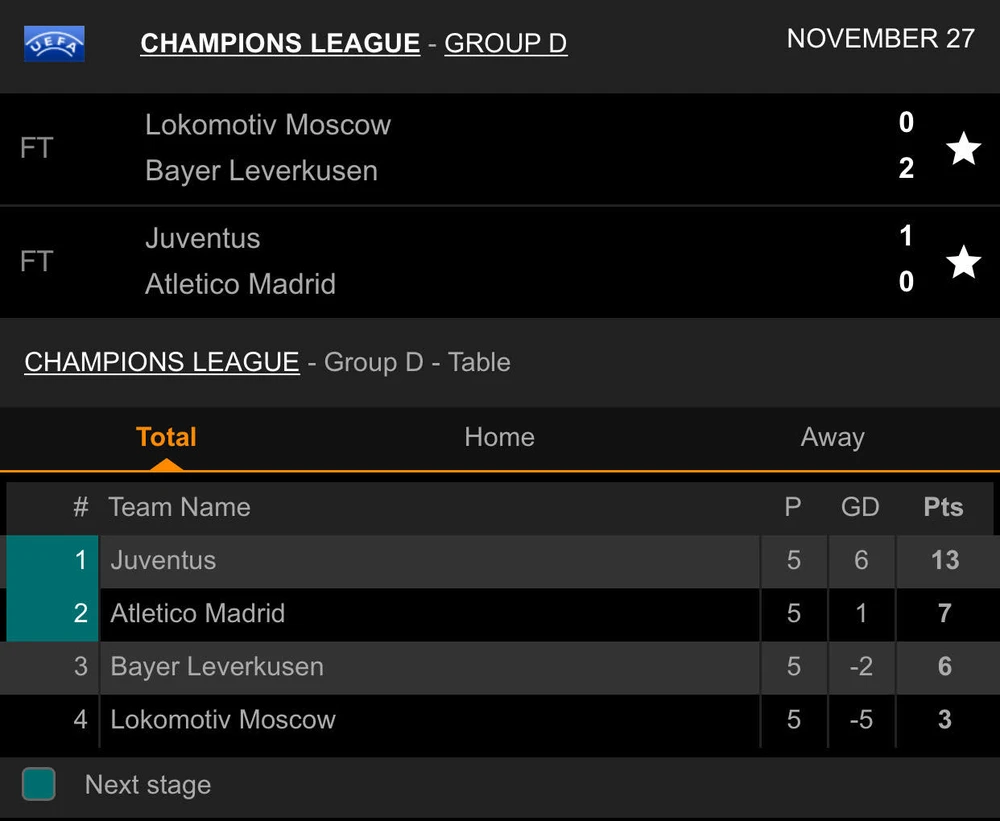Image resolution: width=1000 pixels, height=821 pixels.
Task: Toggle favorite star for Lokomotiv Moscow match
Action: point(963,149)
